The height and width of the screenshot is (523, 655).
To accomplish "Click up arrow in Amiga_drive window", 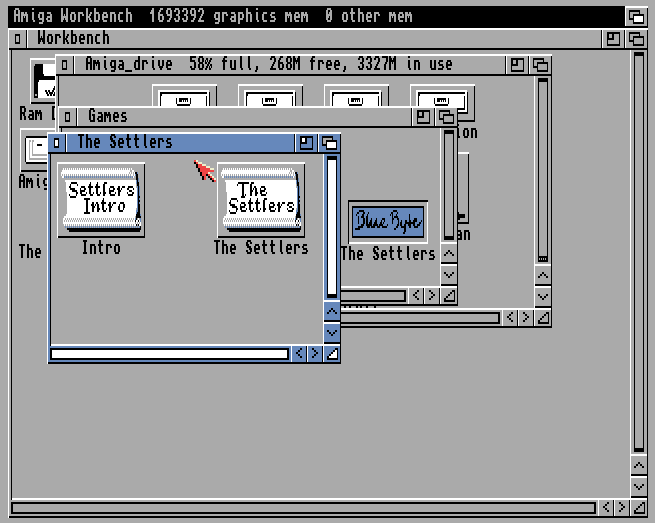I will coord(543,275).
